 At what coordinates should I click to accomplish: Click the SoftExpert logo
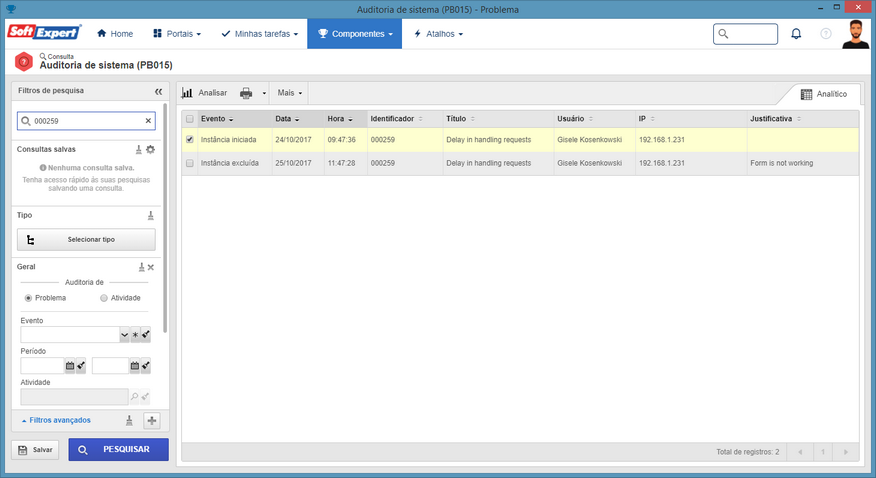[x=44, y=32]
